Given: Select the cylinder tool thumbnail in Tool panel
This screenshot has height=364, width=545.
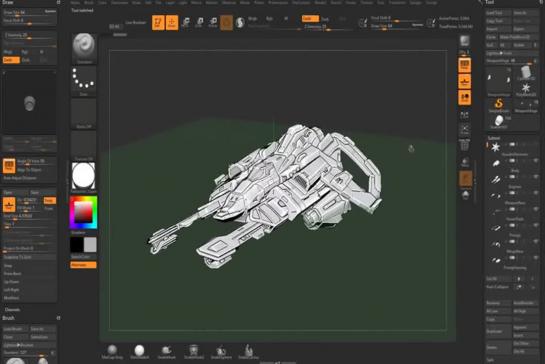Looking at the screenshot, I should coord(526,73).
